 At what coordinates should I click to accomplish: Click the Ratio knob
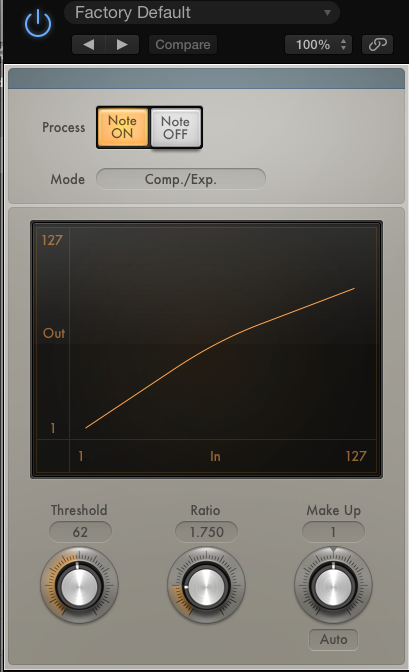coord(206,585)
